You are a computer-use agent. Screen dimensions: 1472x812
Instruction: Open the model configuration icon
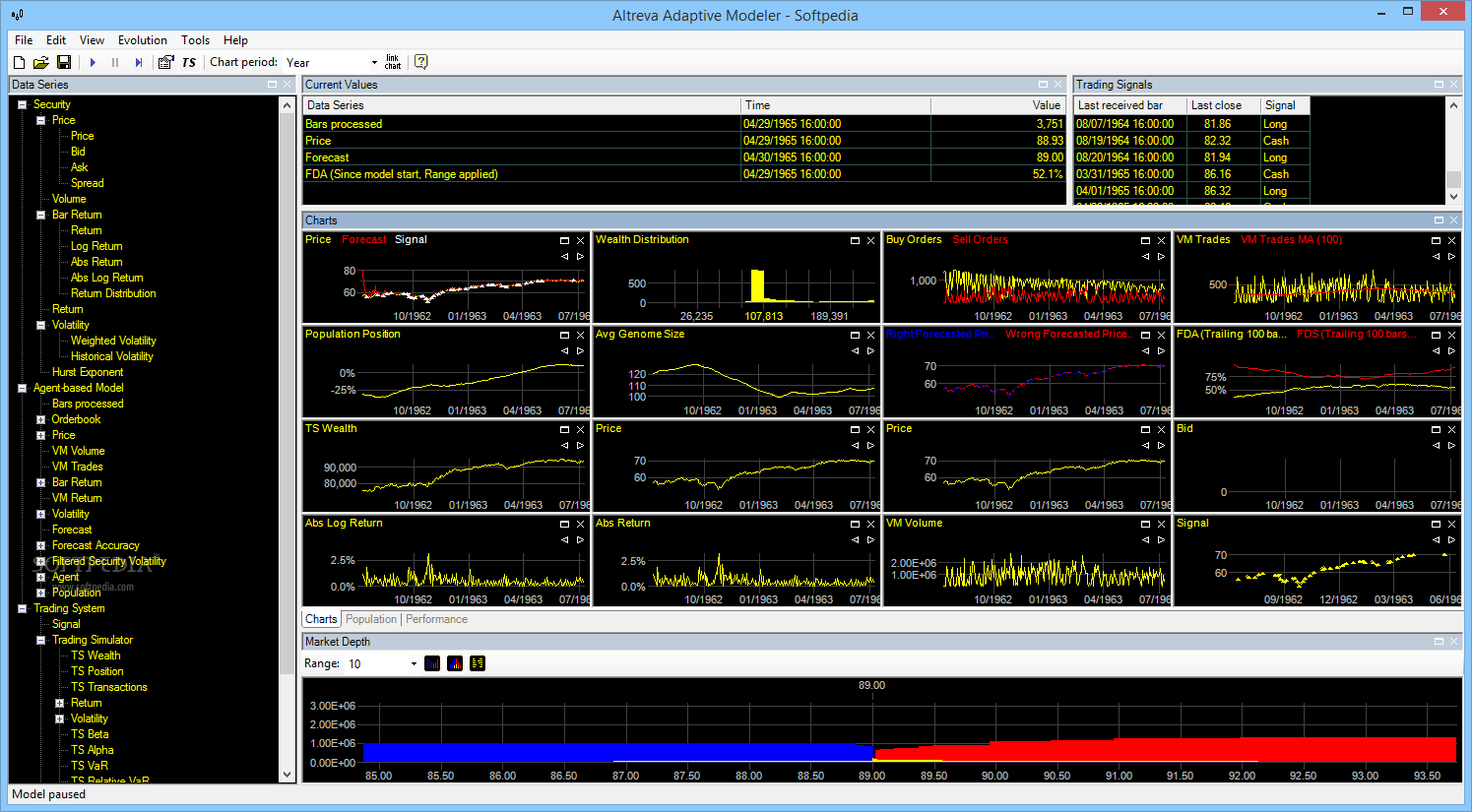165,62
